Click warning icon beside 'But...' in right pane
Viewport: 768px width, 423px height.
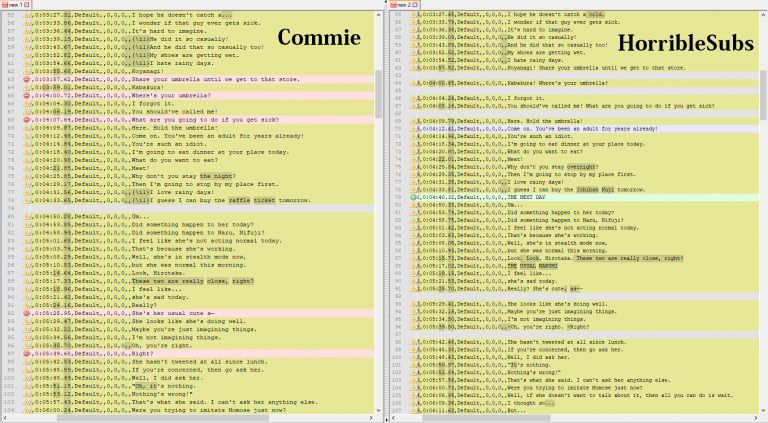[413, 410]
